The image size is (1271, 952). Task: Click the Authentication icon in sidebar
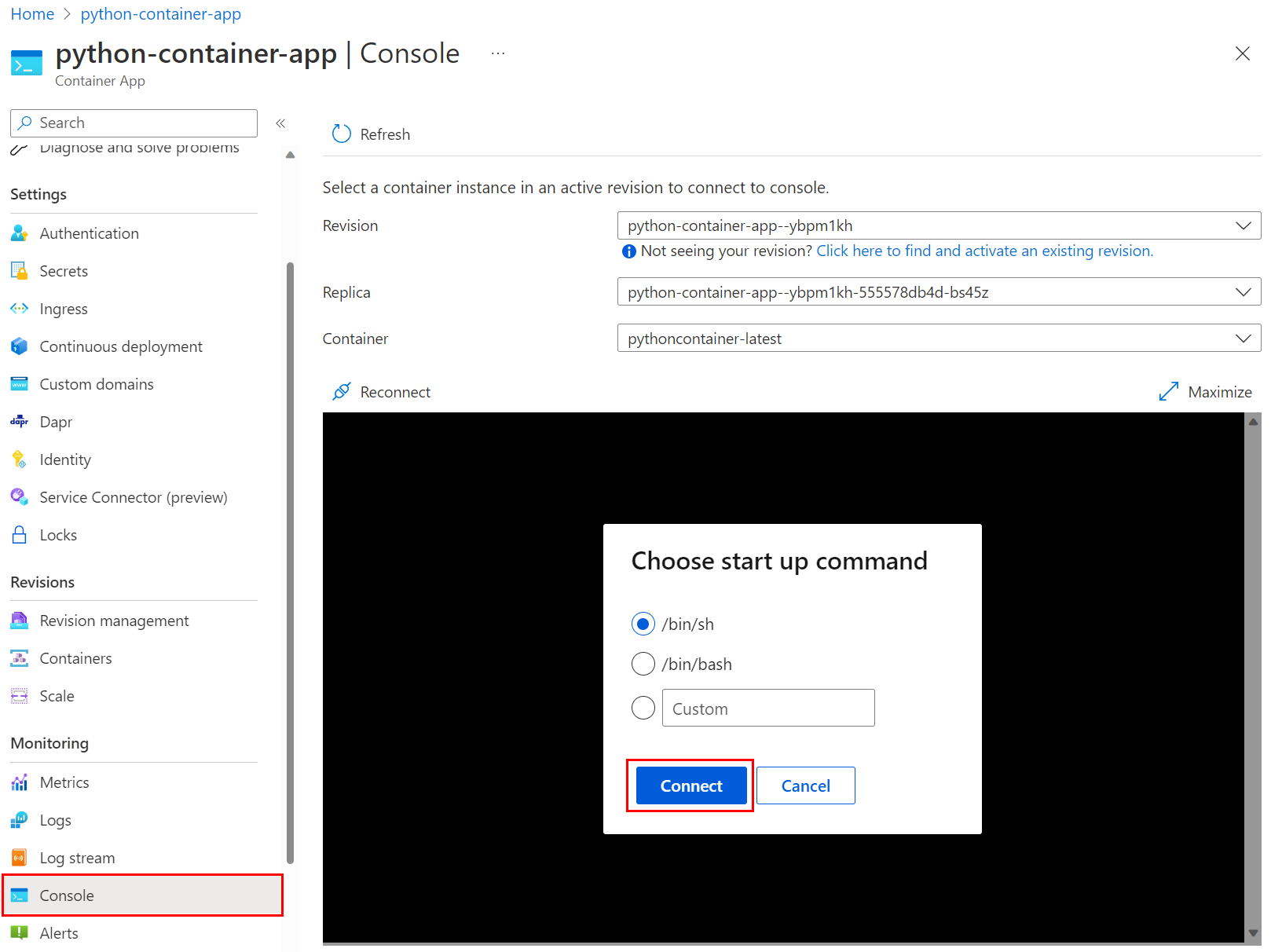pyautogui.click(x=20, y=233)
